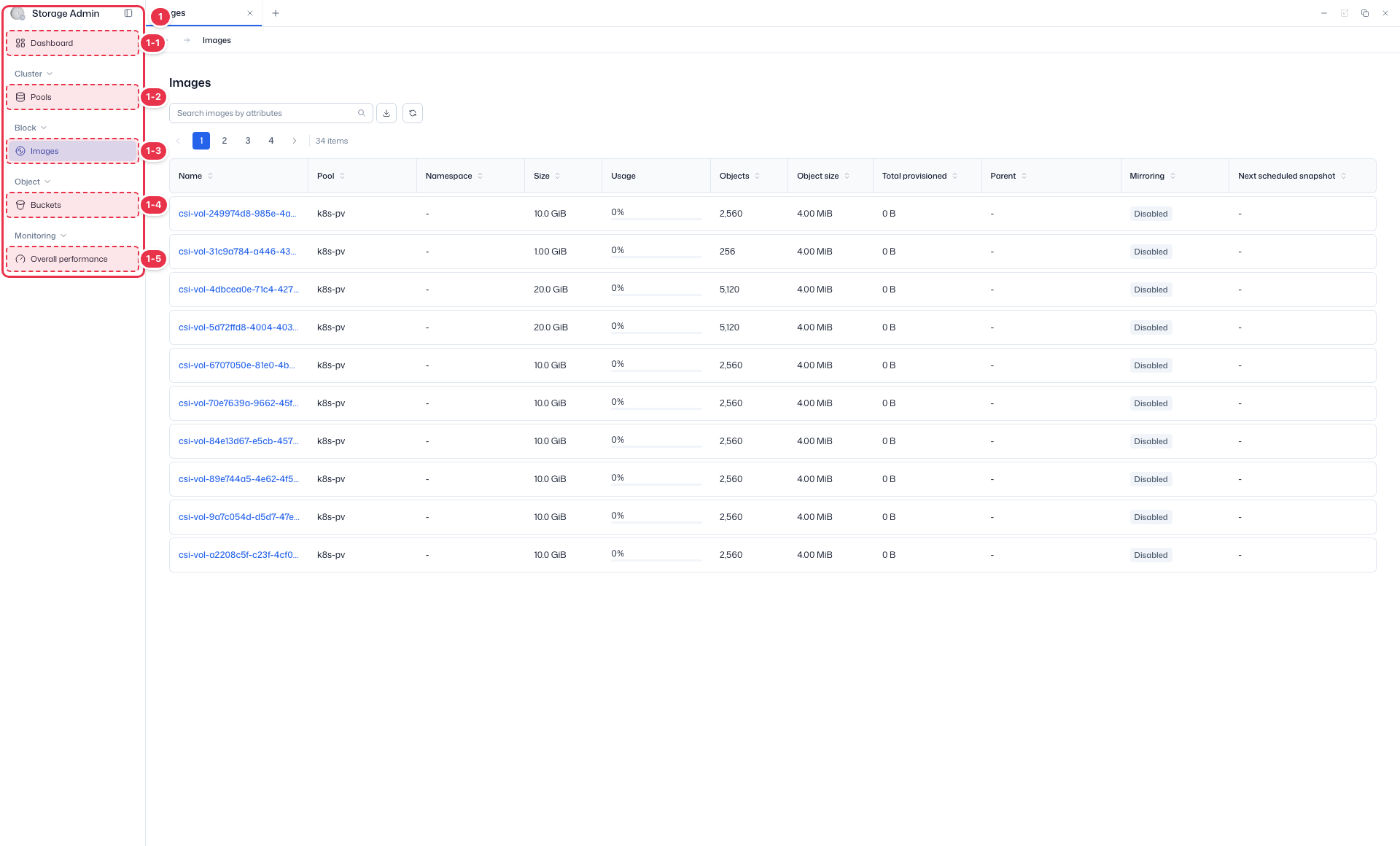Open image csi-vol-a2208c5f-c23f-4cf0...
1400x846 pixels.
click(x=238, y=555)
